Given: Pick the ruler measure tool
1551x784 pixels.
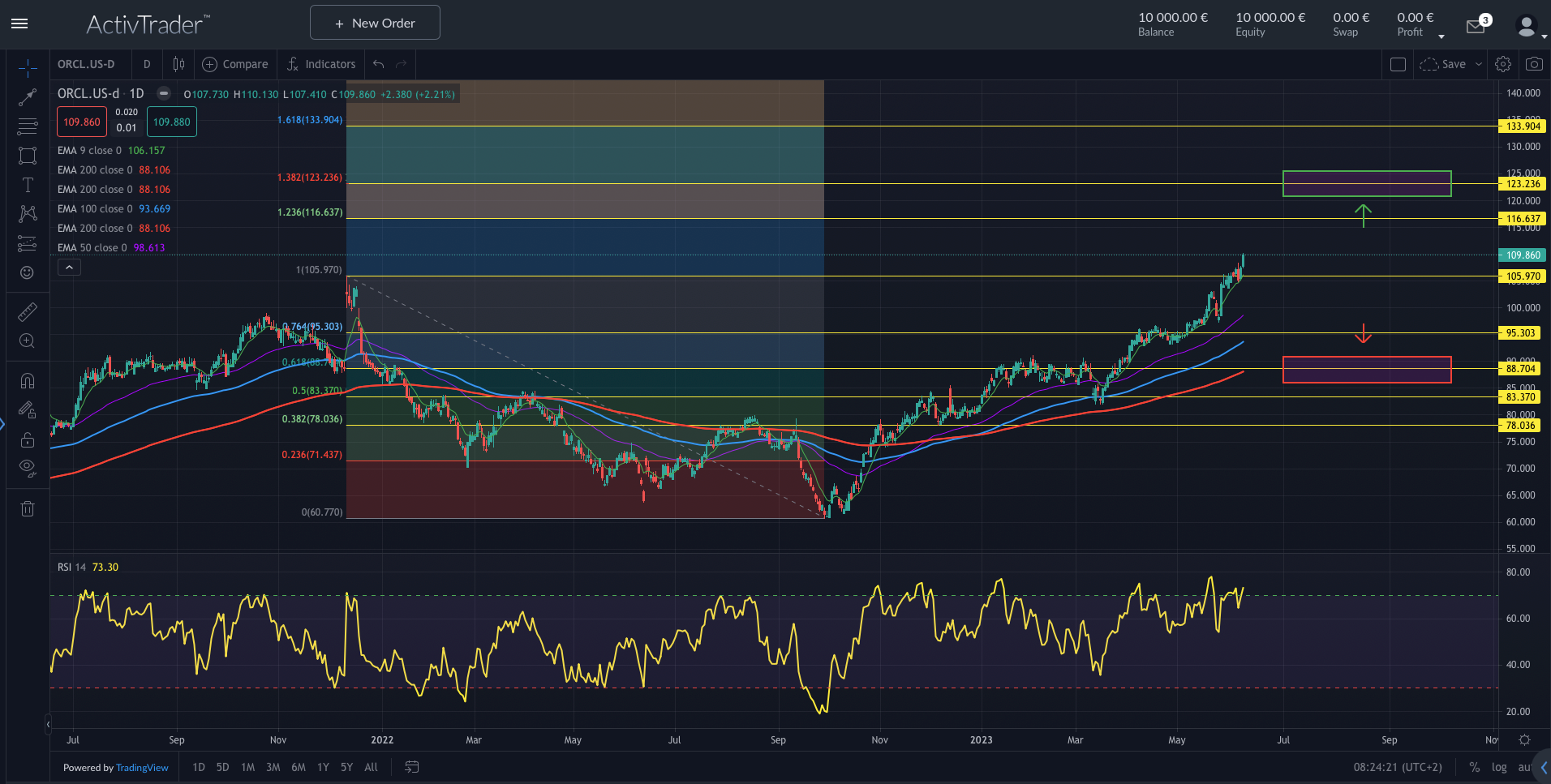Looking at the screenshot, I should 28,311.
